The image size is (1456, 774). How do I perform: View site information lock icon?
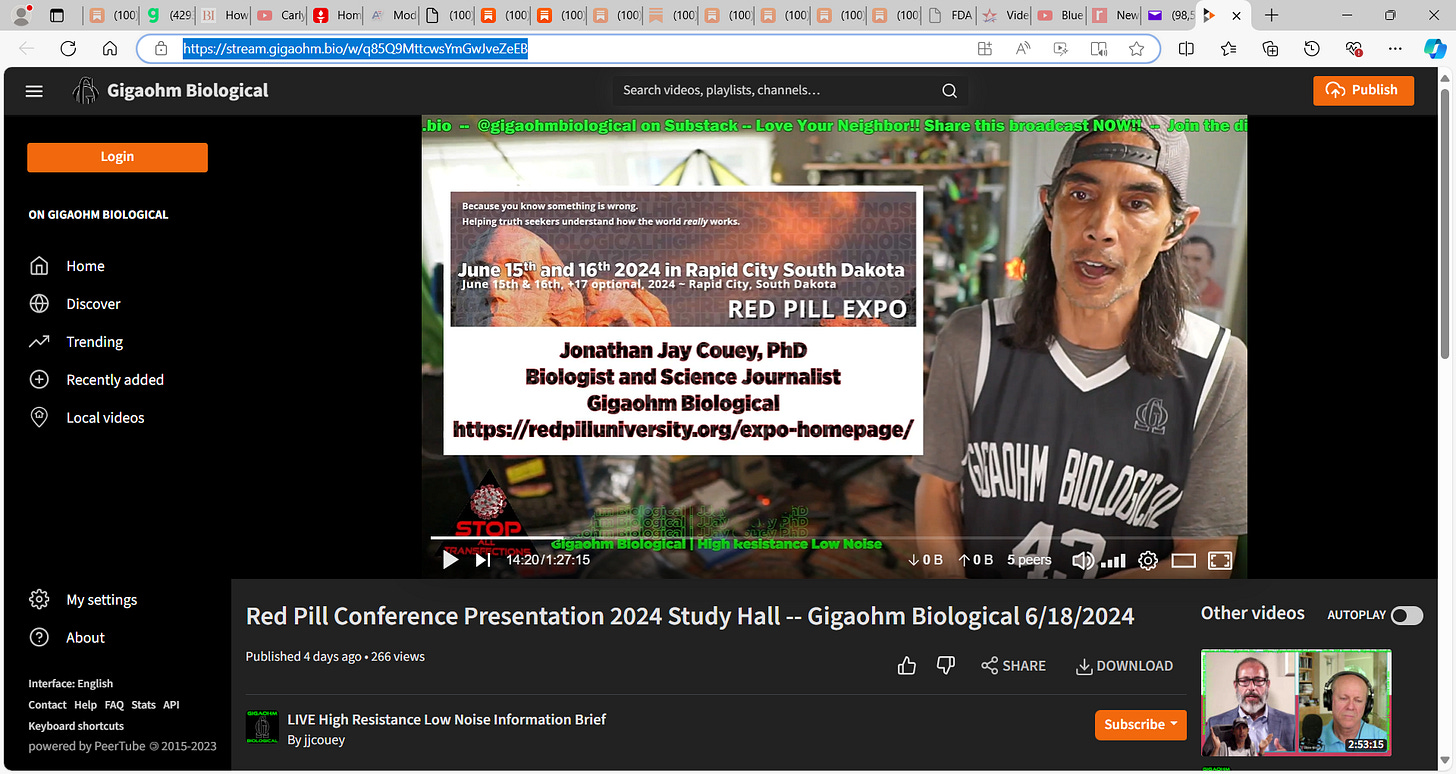pyautogui.click(x=160, y=48)
